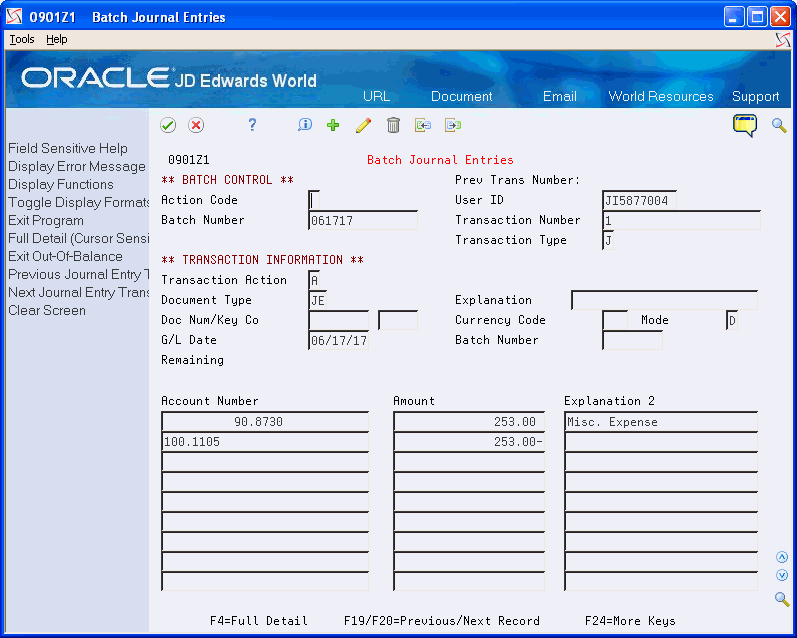This screenshot has height=638, width=797.
Task: Click the amount cell 253.00-
Action: click(469, 442)
